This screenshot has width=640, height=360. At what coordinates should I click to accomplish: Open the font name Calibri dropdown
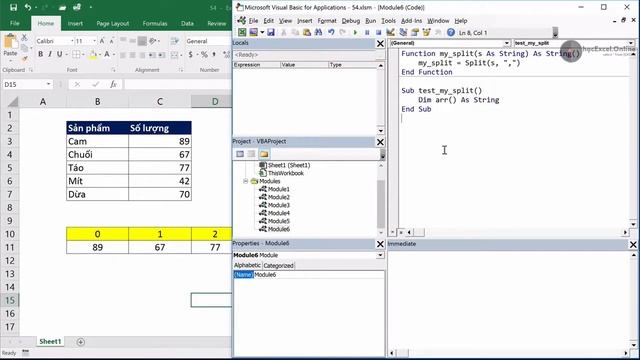72,41
